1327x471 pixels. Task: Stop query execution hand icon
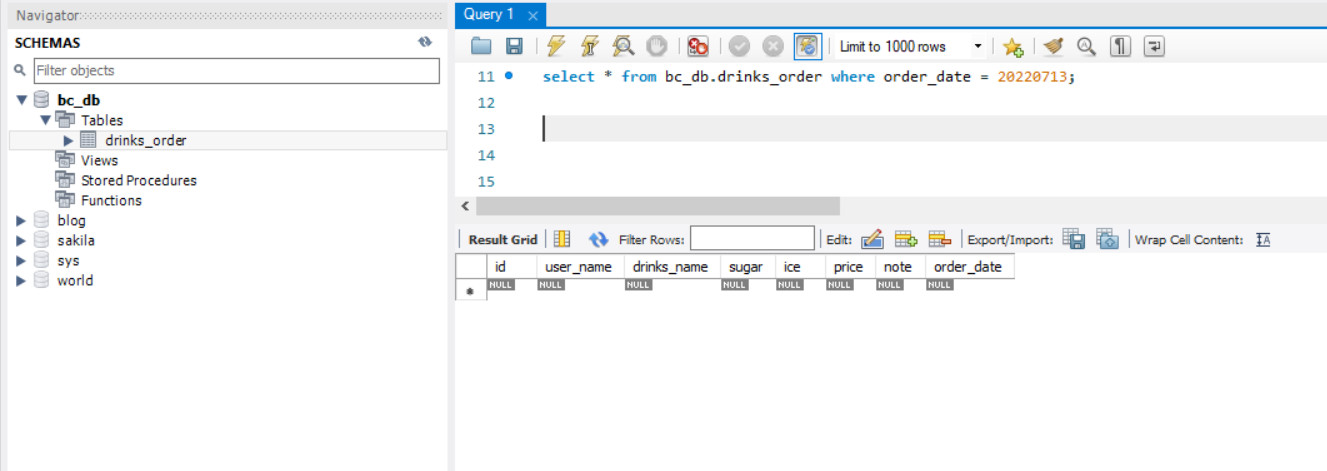pyautogui.click(x=656, y=46)
